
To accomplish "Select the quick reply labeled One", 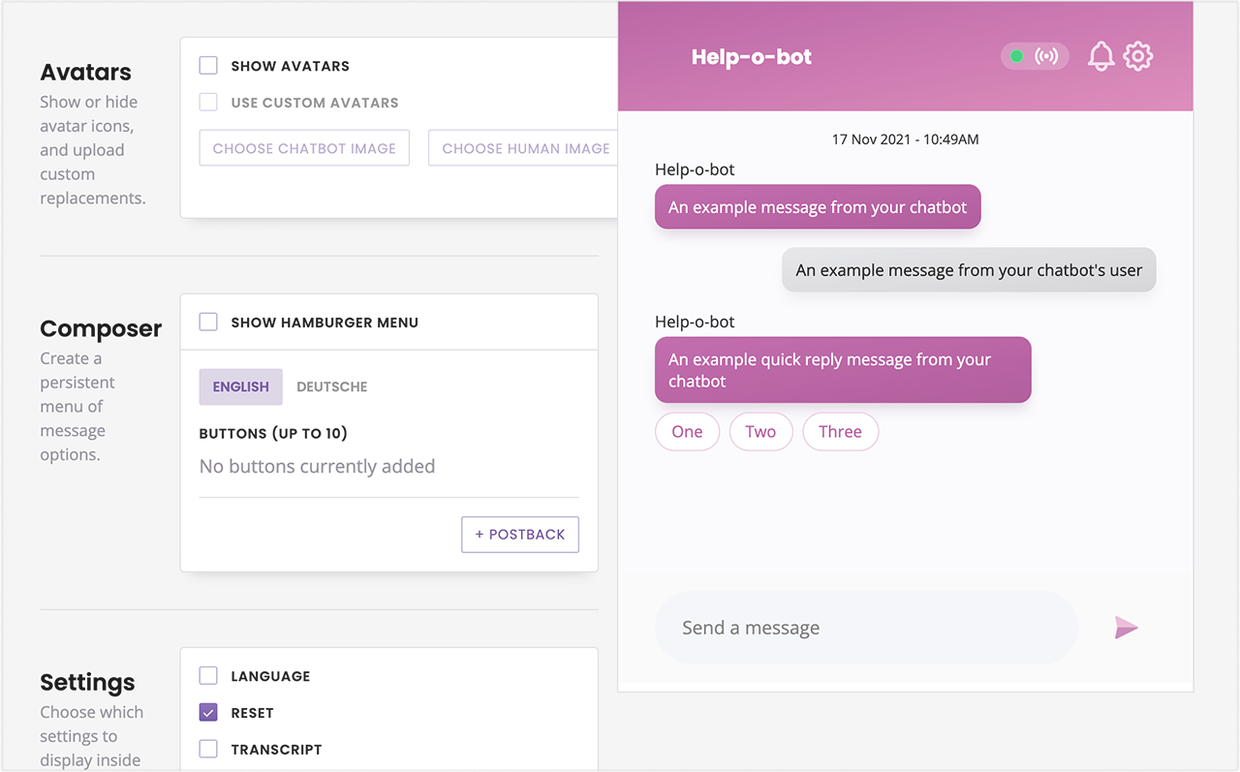I will [687, 431].
